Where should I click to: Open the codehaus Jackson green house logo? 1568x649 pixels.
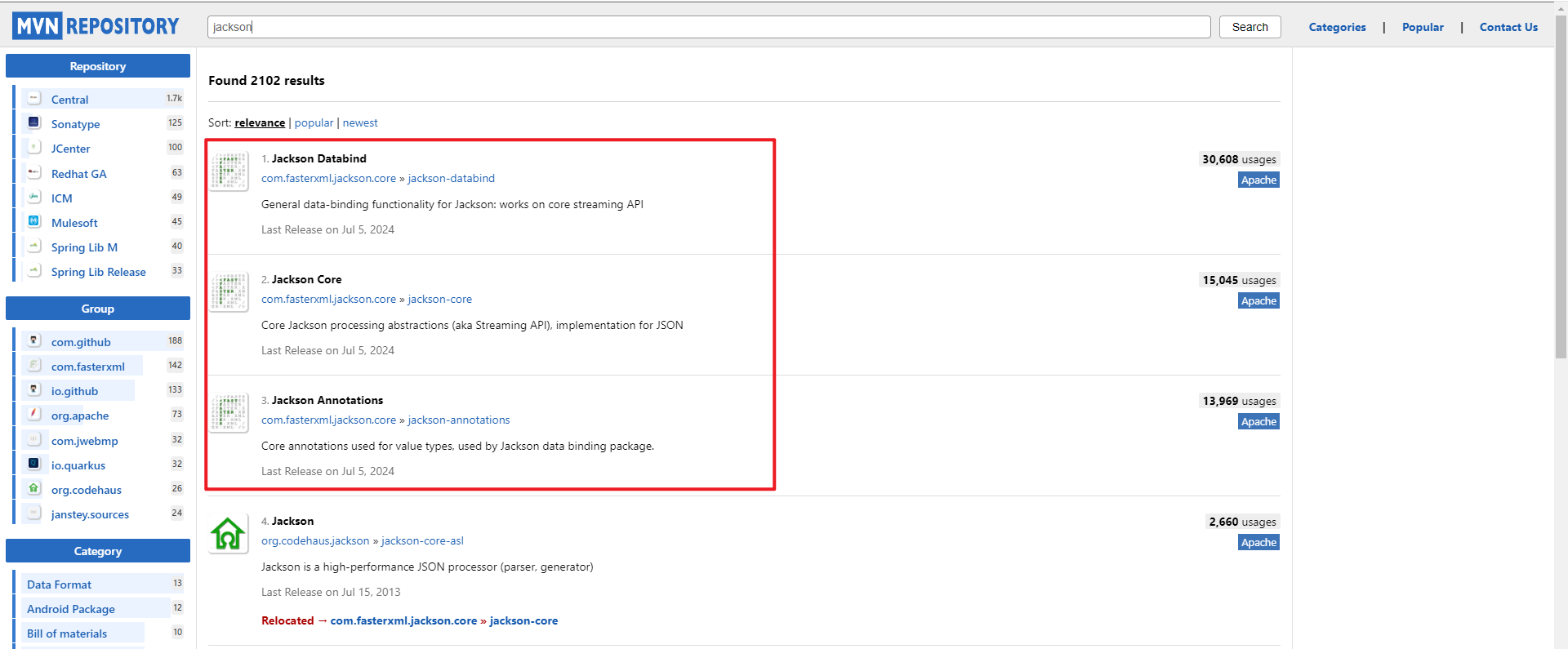229,534
